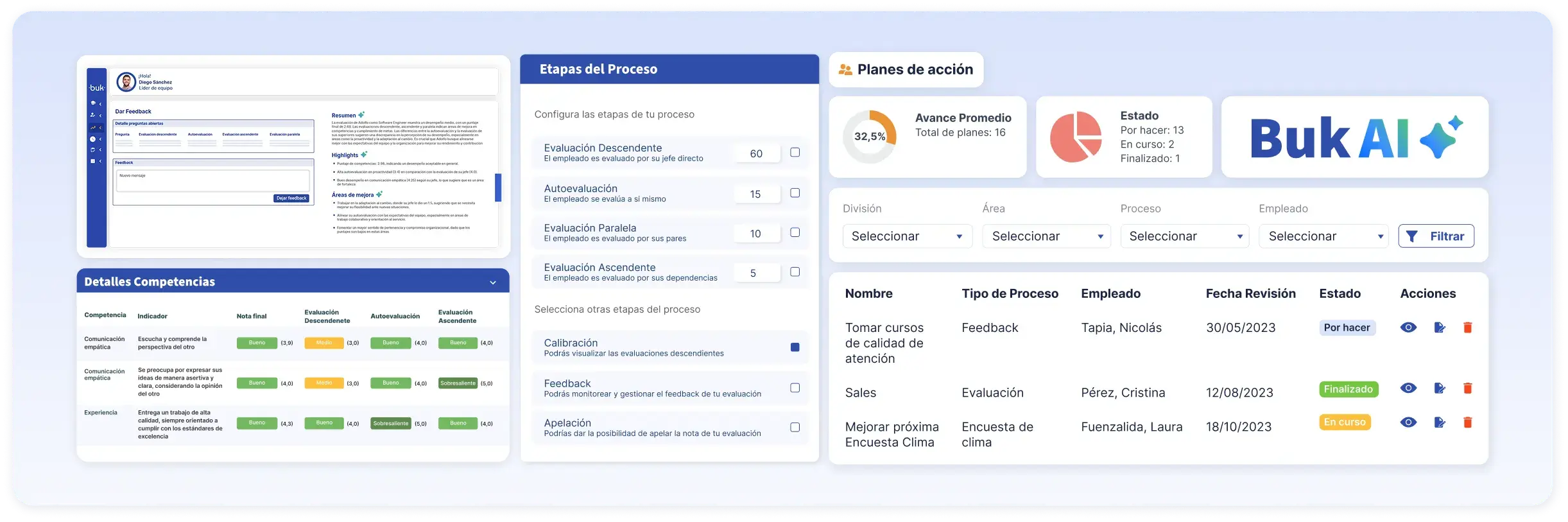The image size is (1568, 522).
Task: Delete the Sales action plan
Action: (x=1467, y=388)
